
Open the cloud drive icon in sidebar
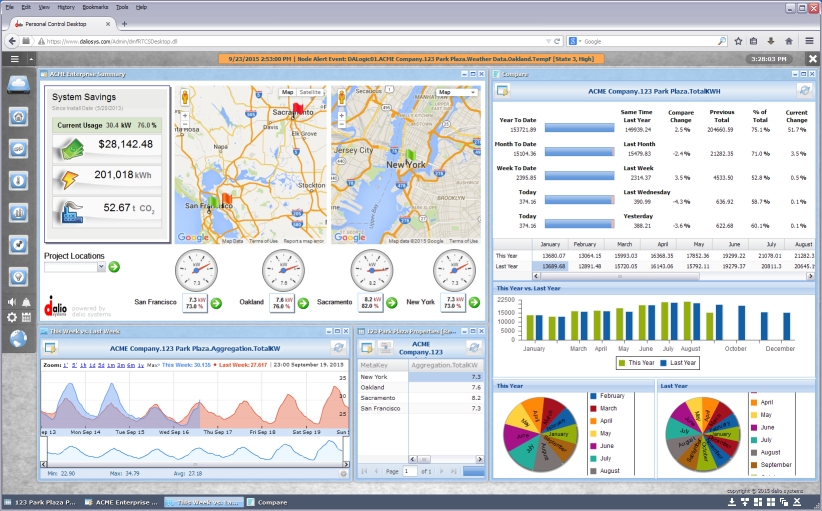click(x=18, y=84)
